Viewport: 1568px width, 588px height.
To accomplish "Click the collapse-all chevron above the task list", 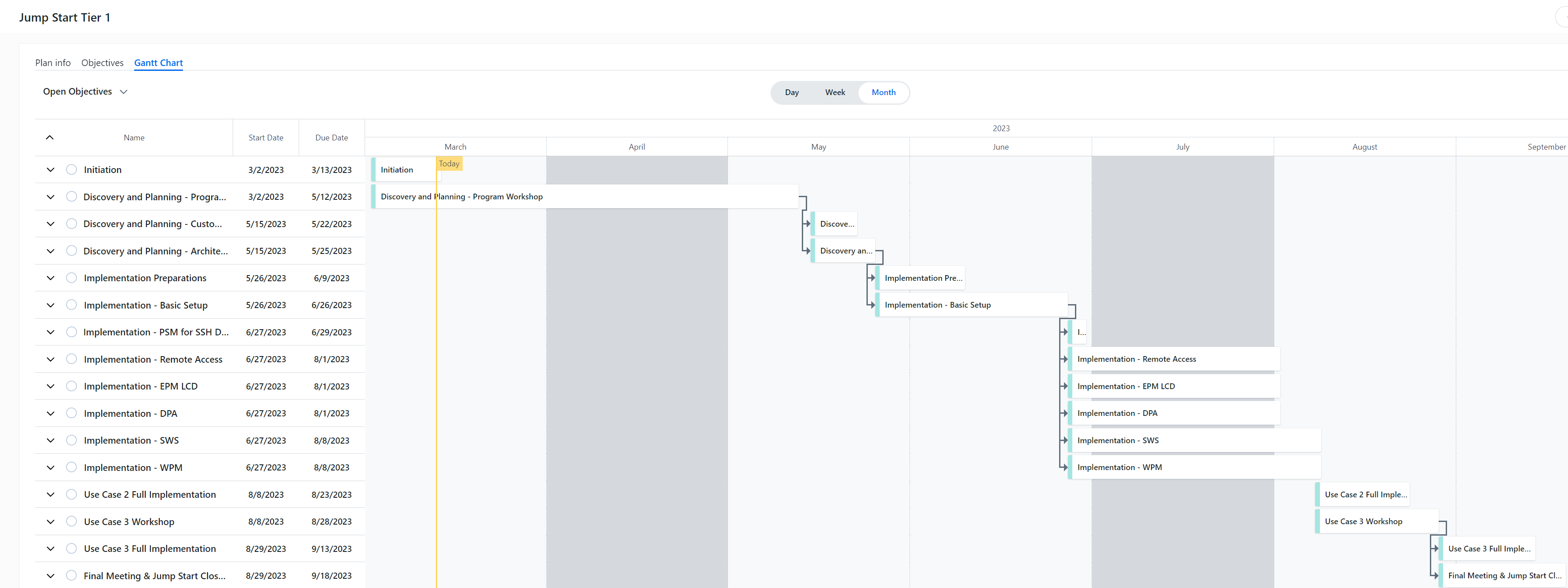I will coord(50,137).
